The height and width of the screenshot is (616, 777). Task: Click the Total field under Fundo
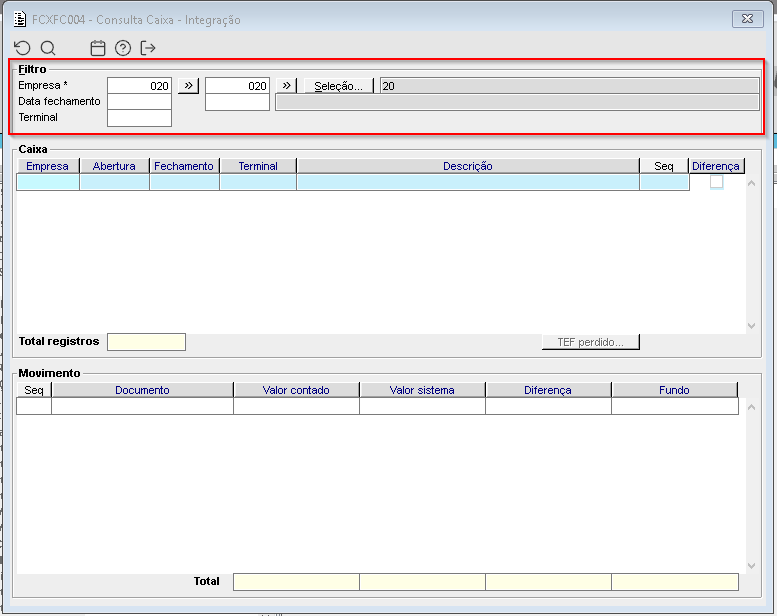675,582
